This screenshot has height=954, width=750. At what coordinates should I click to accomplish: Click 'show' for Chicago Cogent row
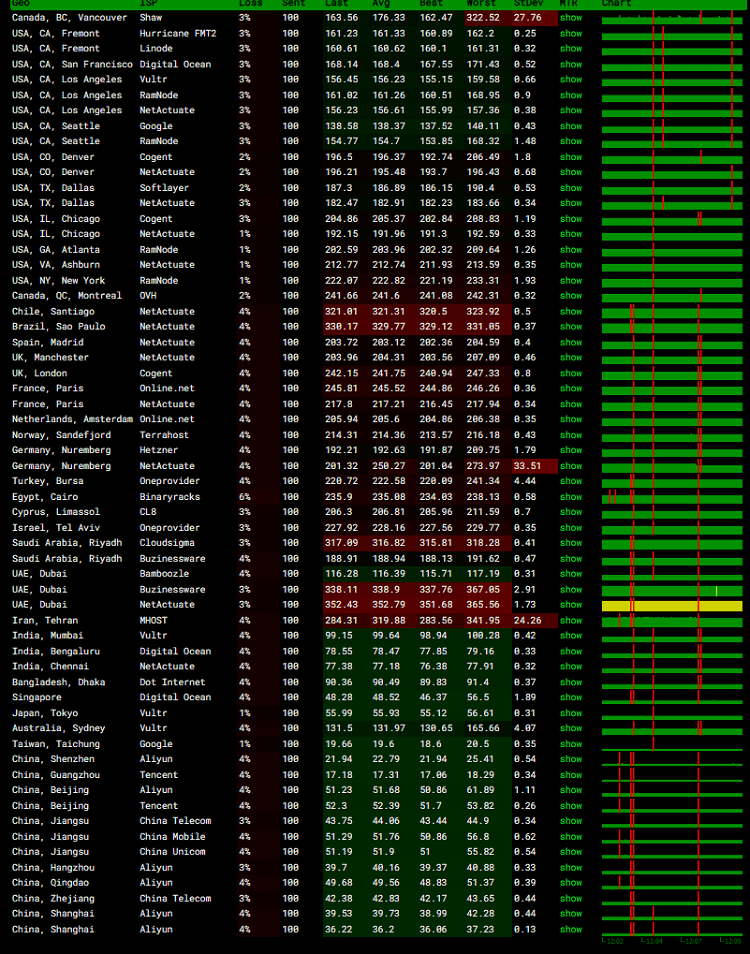click(571, 219)
